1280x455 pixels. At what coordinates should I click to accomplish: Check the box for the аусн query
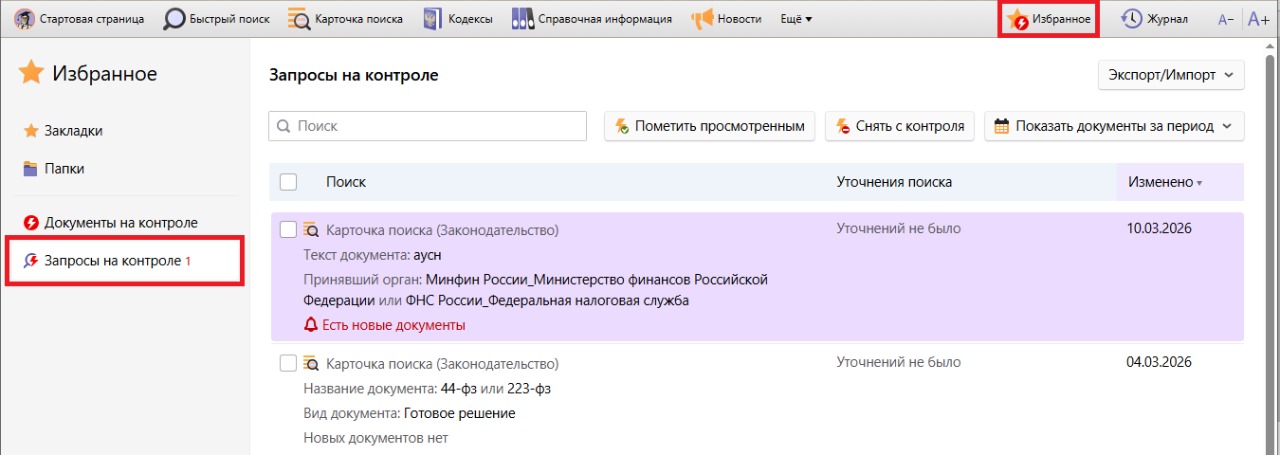[x=288, y=230]
